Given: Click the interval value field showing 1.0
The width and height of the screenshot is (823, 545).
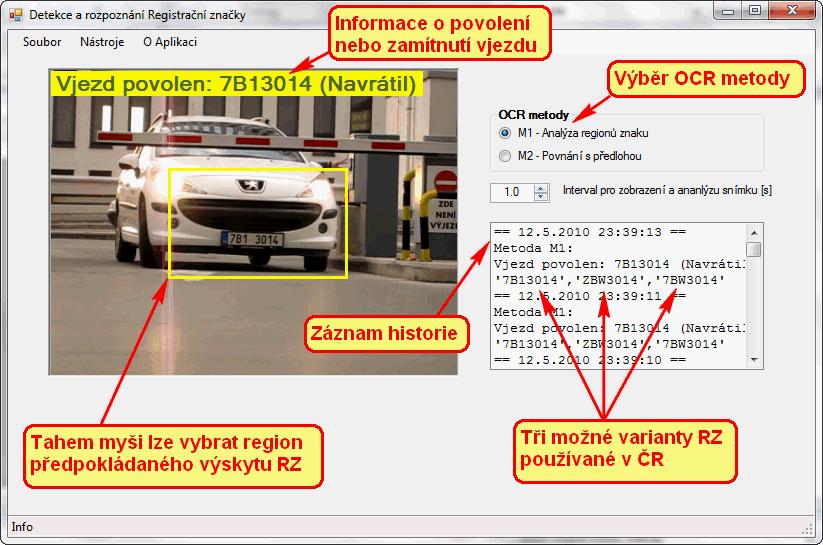Looking at the screenshot, I should click(x=512, y=193).
